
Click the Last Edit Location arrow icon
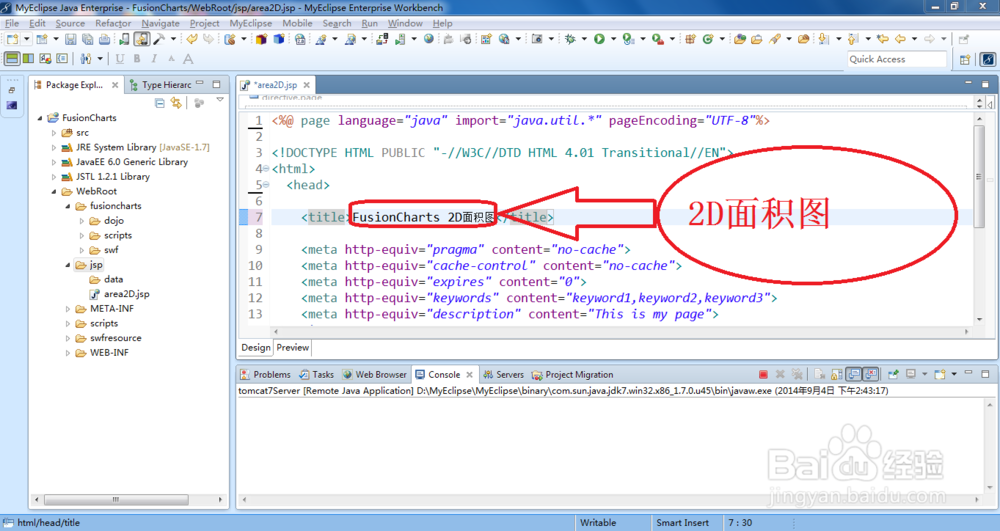tap(883, 39)
